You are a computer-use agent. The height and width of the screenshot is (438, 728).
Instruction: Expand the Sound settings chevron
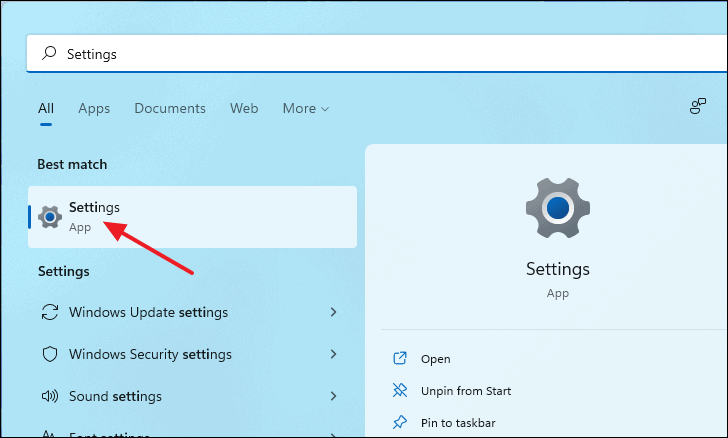point(333,396)
